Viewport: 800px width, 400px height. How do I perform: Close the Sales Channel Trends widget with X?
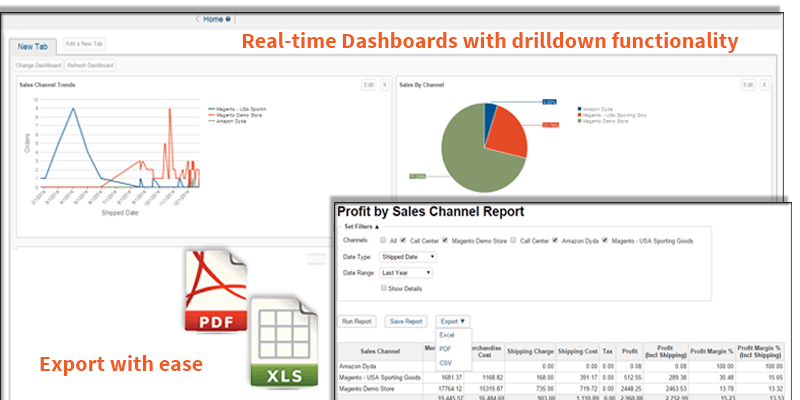pyautogui.click(x=384, y=85)
